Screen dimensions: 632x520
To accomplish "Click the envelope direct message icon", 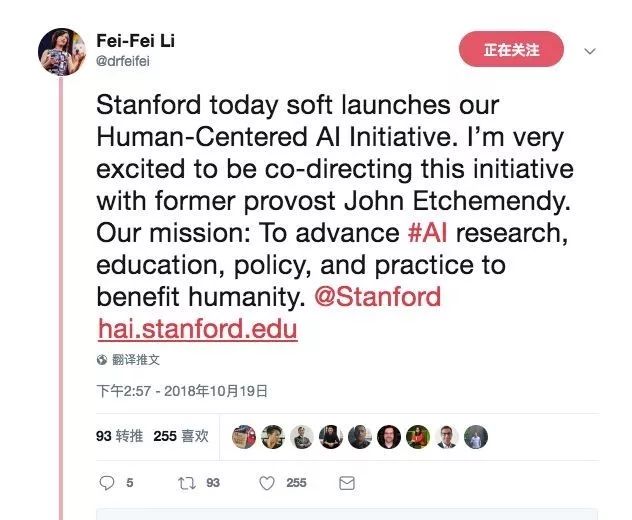I will tap(347, 483).
